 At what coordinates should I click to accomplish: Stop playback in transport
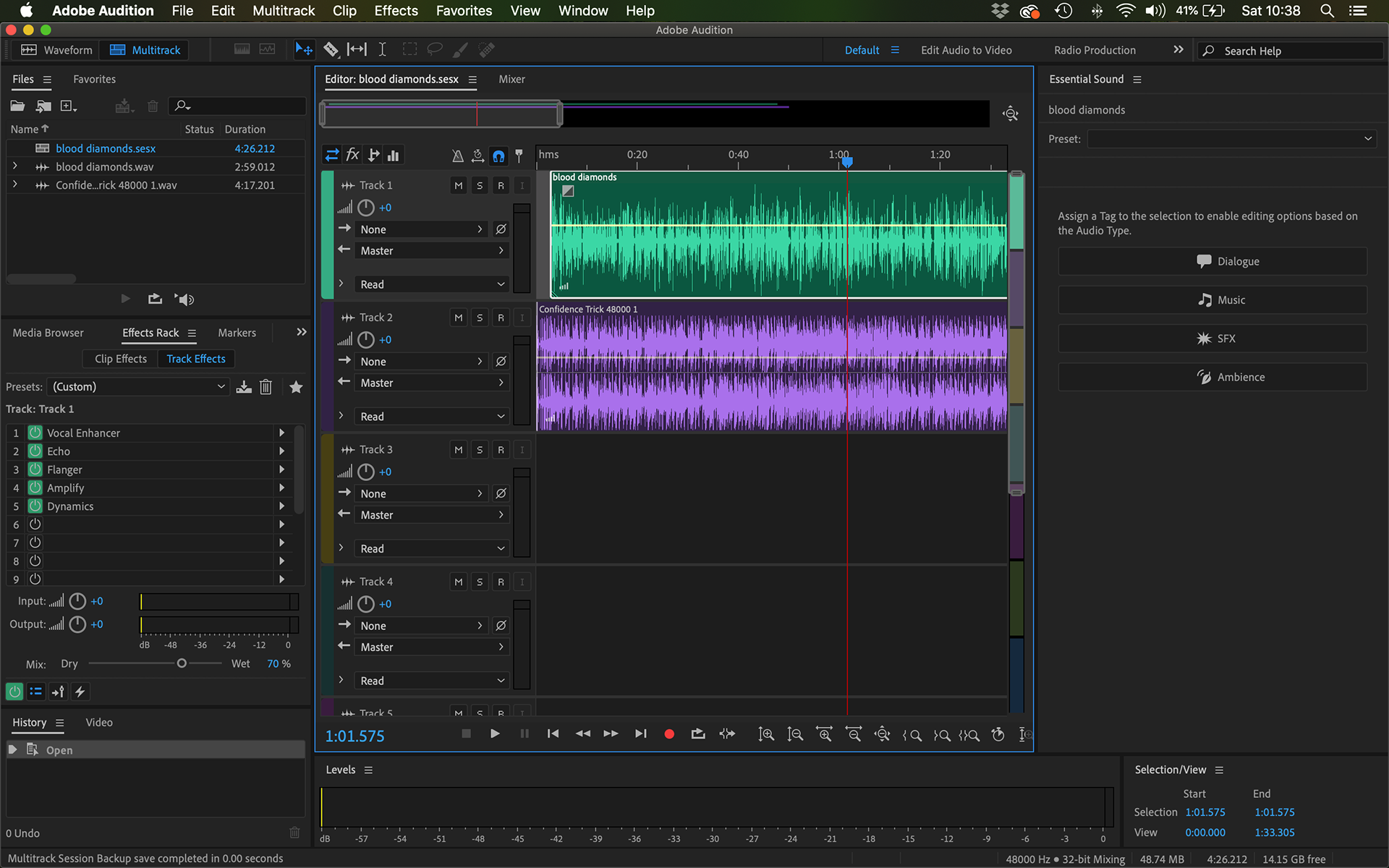click(467, 733)
